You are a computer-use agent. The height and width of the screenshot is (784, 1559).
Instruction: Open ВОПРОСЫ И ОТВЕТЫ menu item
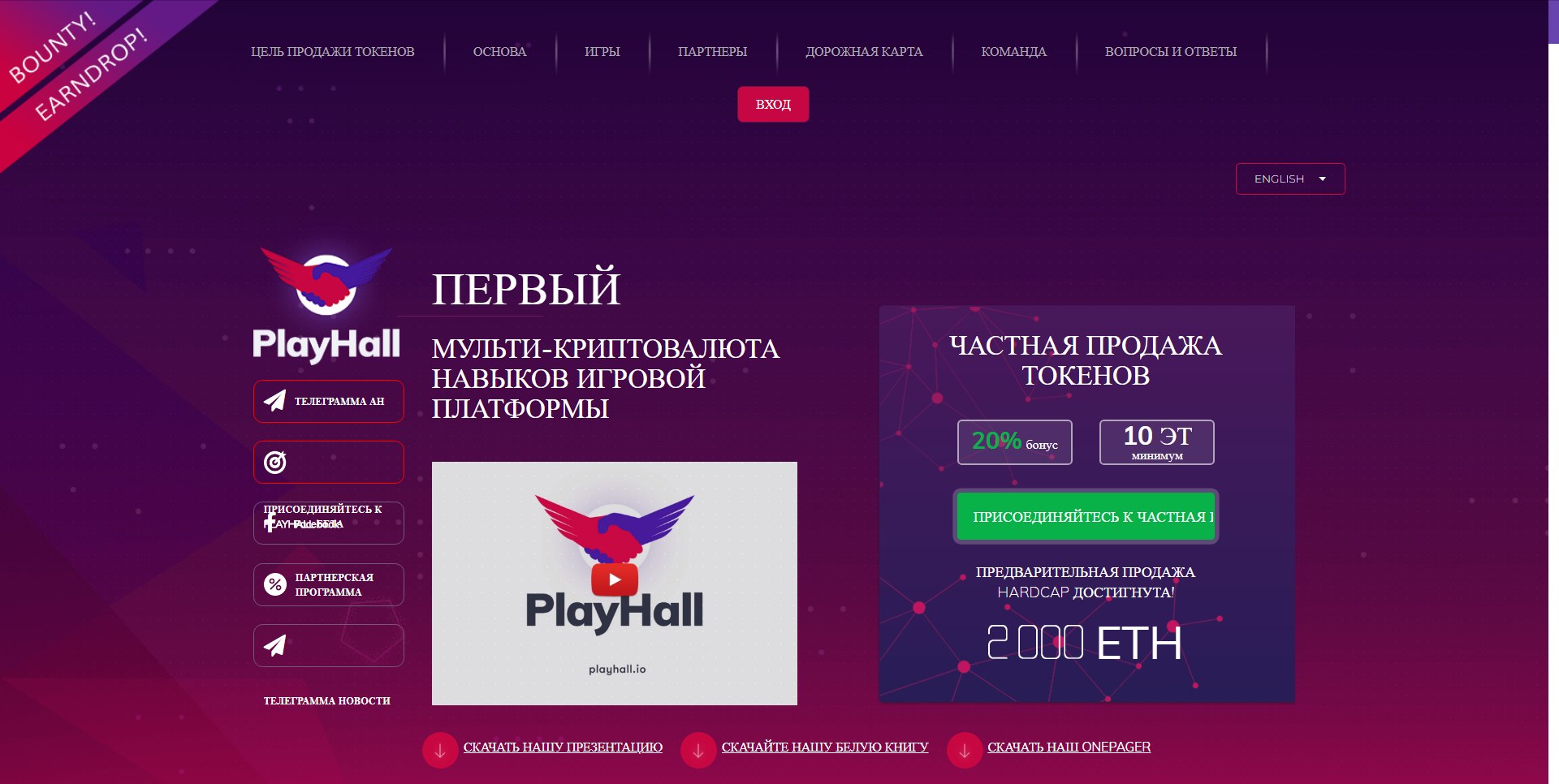click(1171, 52)
